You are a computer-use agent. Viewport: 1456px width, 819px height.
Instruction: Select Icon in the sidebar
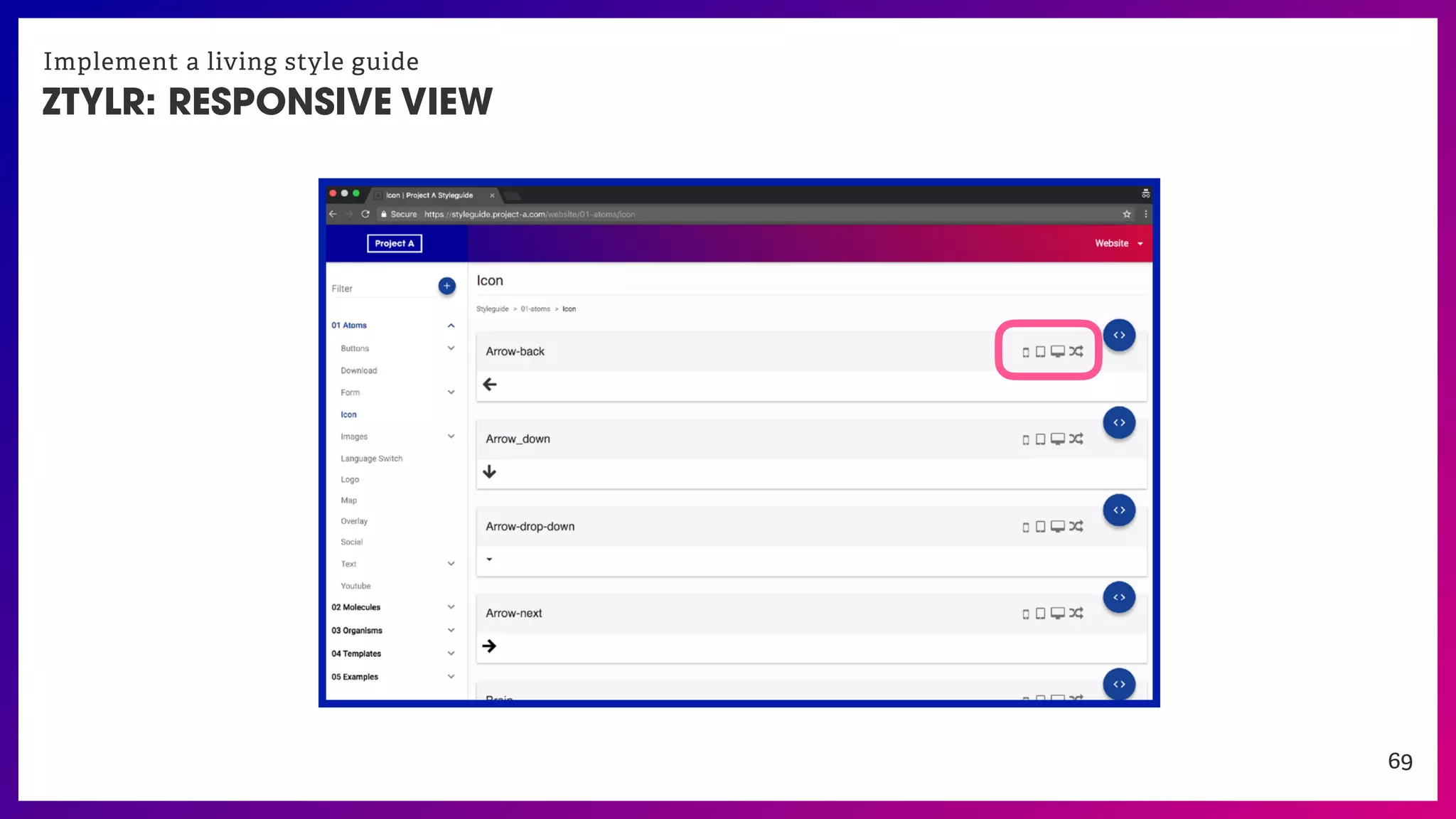coord(348,414)
